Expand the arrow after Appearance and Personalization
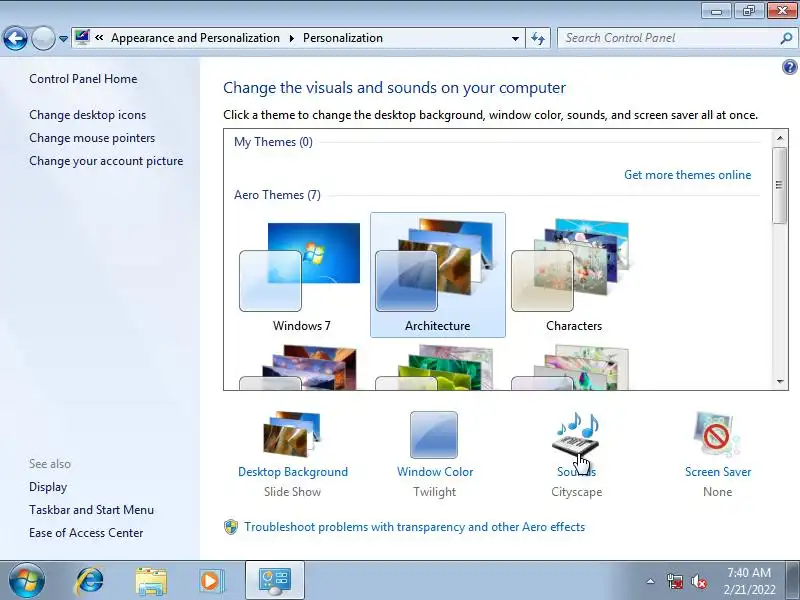Image resolution: width=800 pixels, height=600 pixels. pyautogui.click(x=291, y=38)
